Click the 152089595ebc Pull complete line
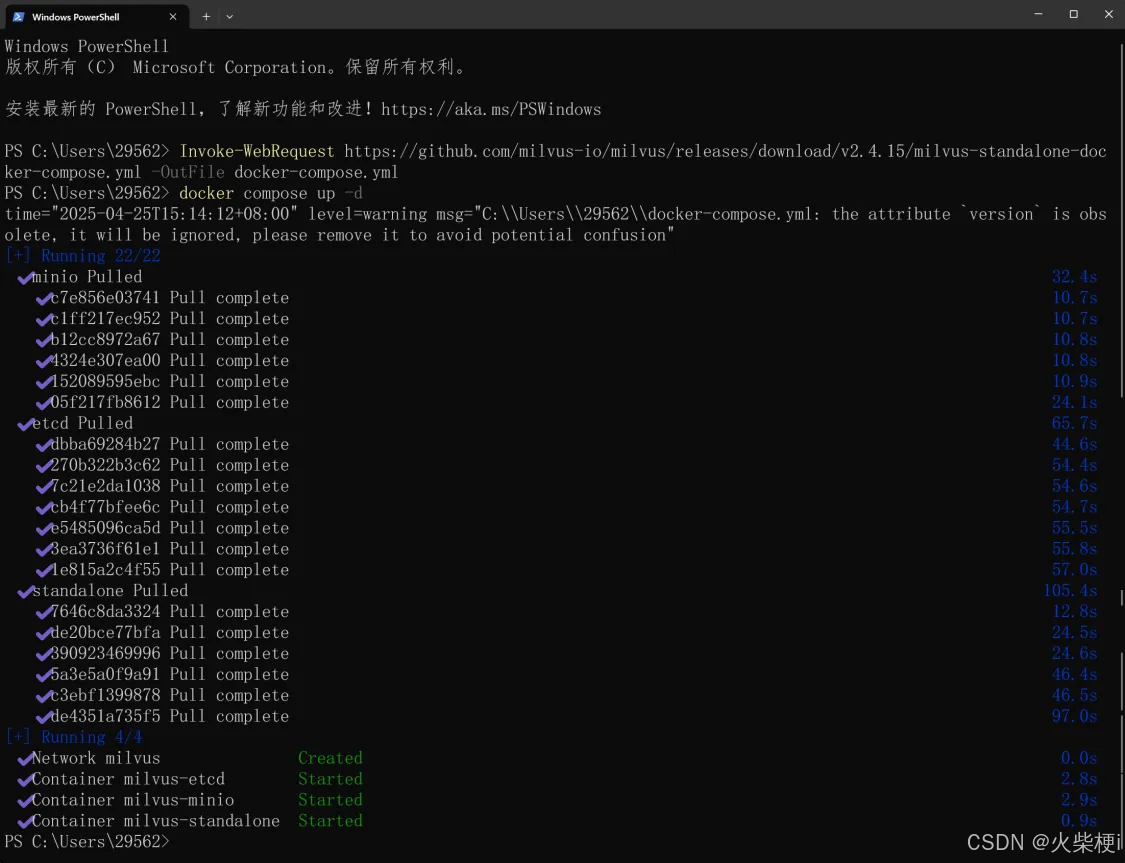This screenshot has height=863, width=1125. point(162,382)
